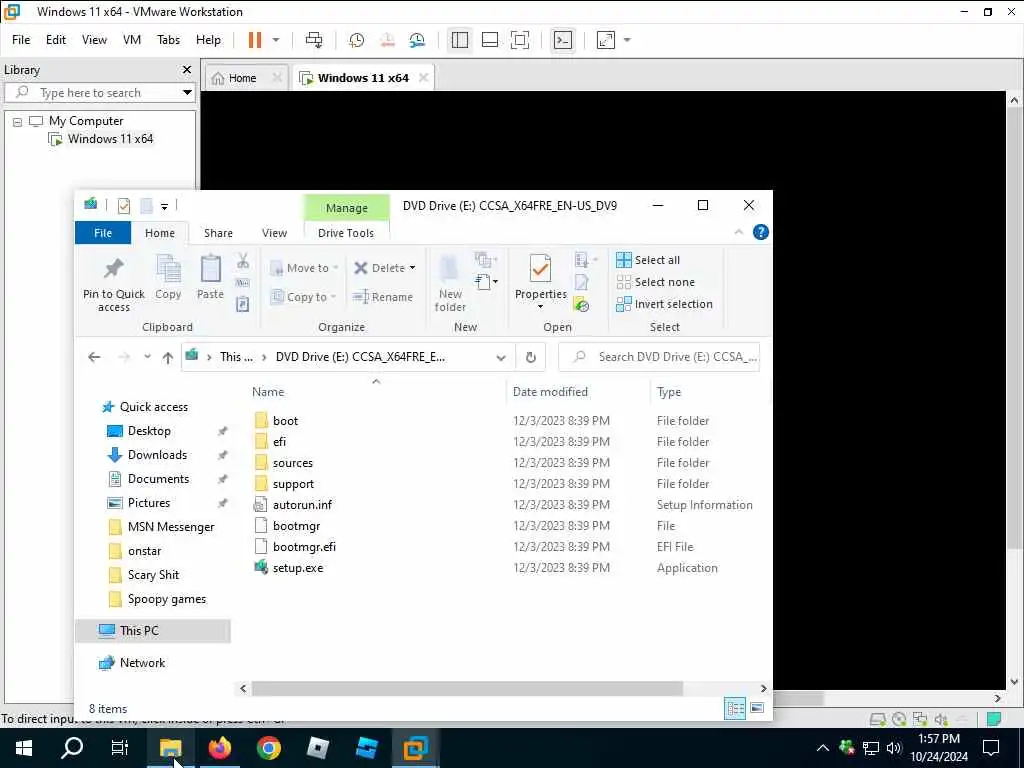Click the Copy ribbon button
Viewport: 1024px width, 768px height.
pyautogui.click(x=168, y=278)
